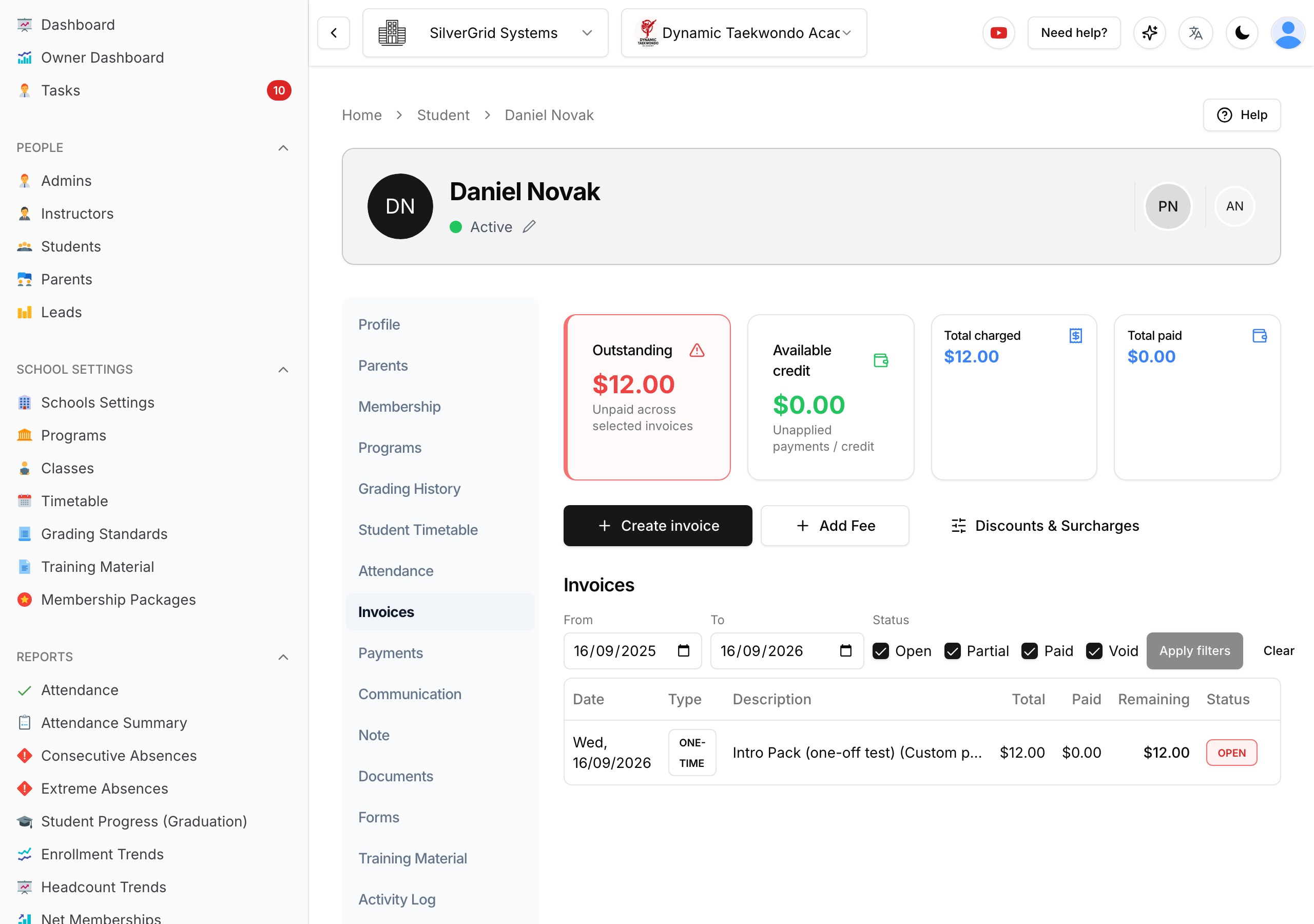Open Tasks in the sidebar
The height and width of the screenshot is (924, 1314).
(x=153, y=90)
